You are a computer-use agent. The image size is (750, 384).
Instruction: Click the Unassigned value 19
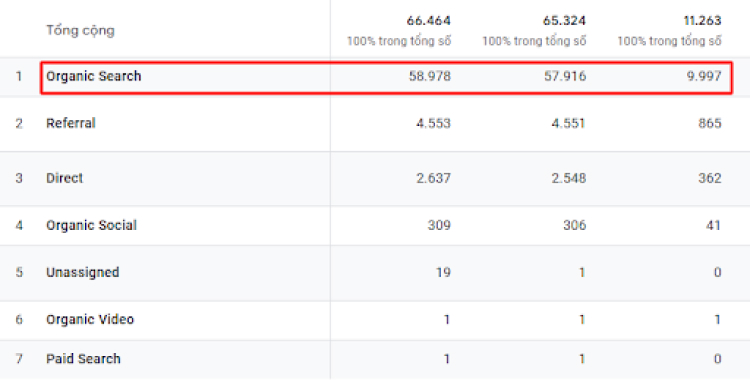point(443,273)
